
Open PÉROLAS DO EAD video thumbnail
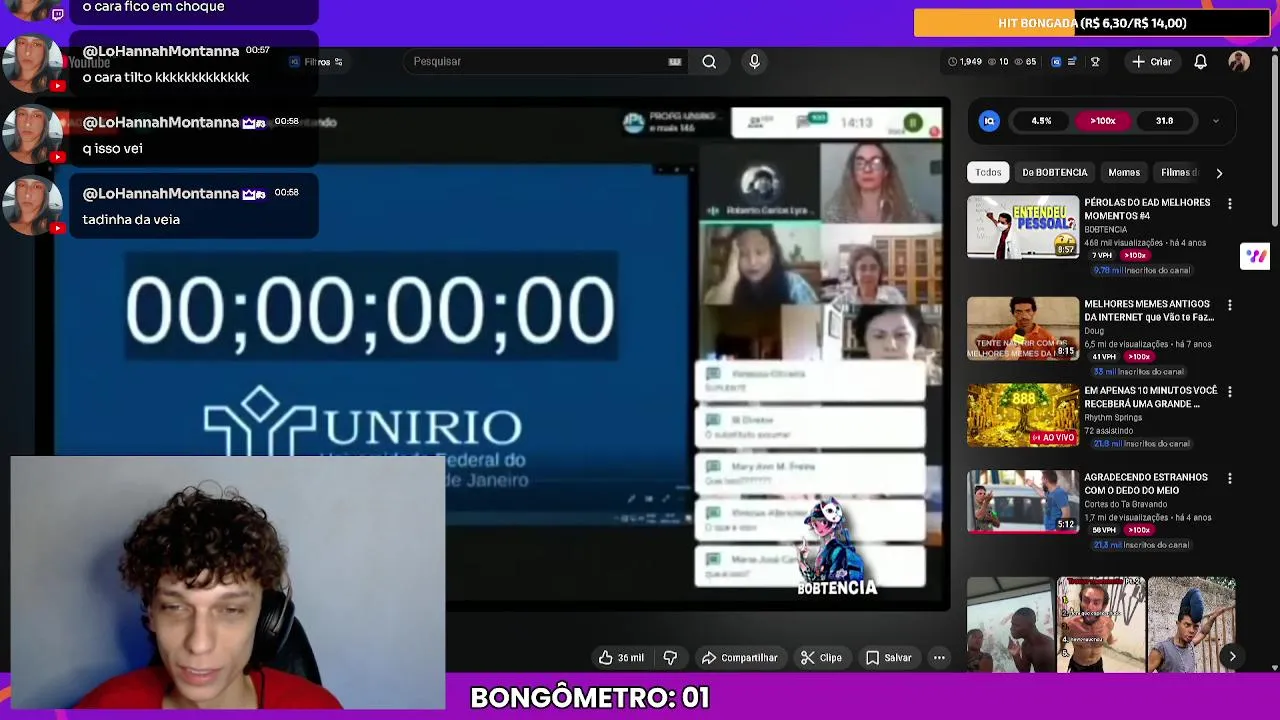click(1023, 227)
